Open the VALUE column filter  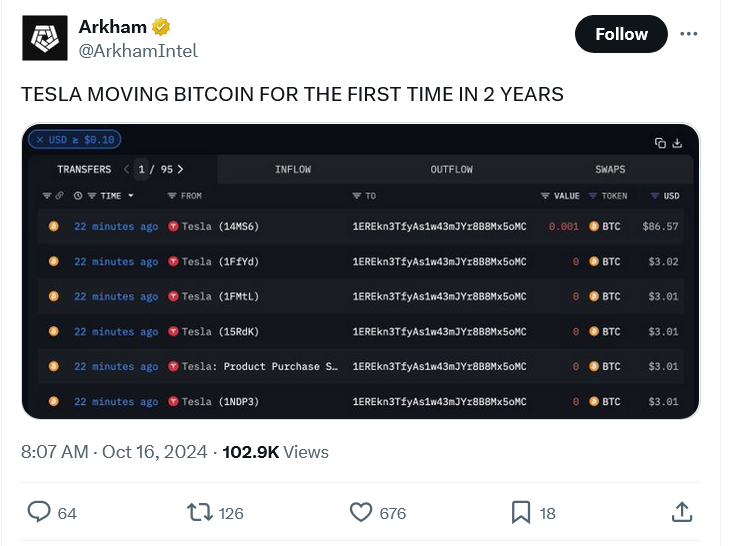[545, 196]
